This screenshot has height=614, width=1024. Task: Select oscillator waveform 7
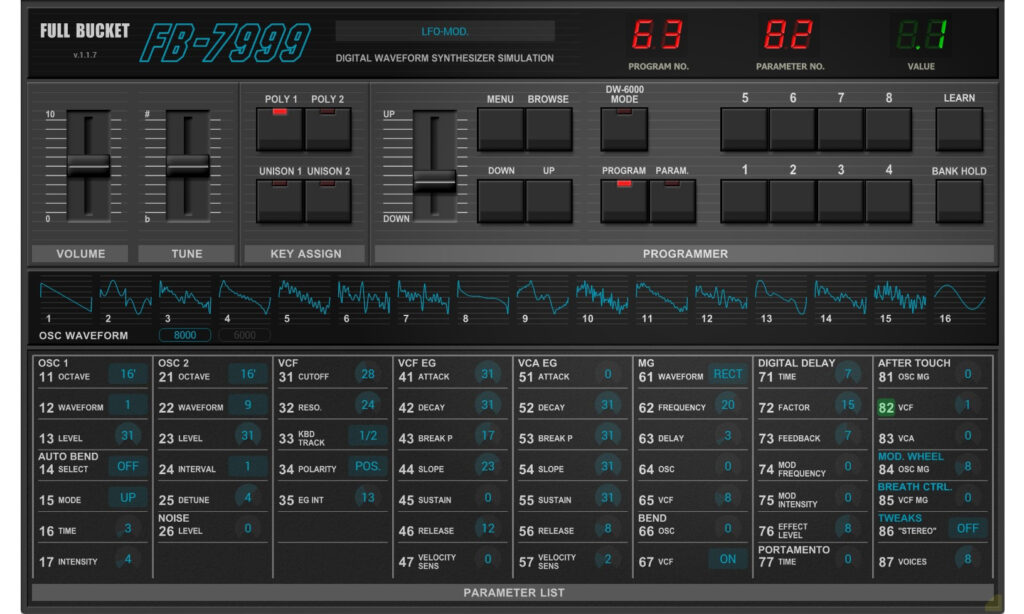(423, 297)
